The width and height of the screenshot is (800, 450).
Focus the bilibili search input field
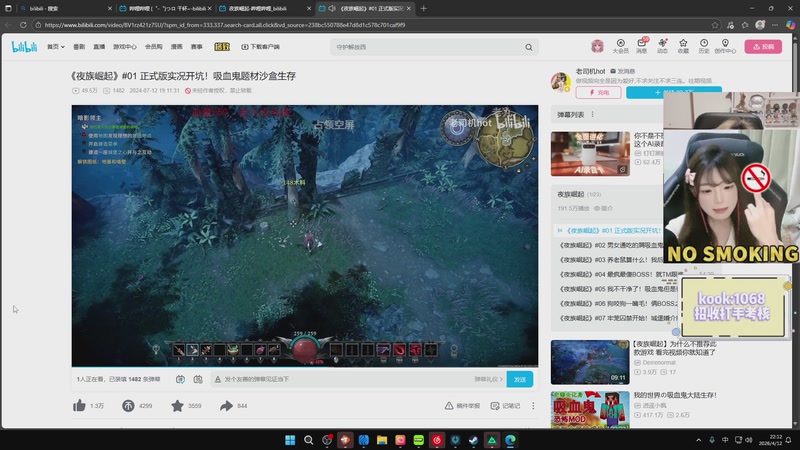(426, 47)
